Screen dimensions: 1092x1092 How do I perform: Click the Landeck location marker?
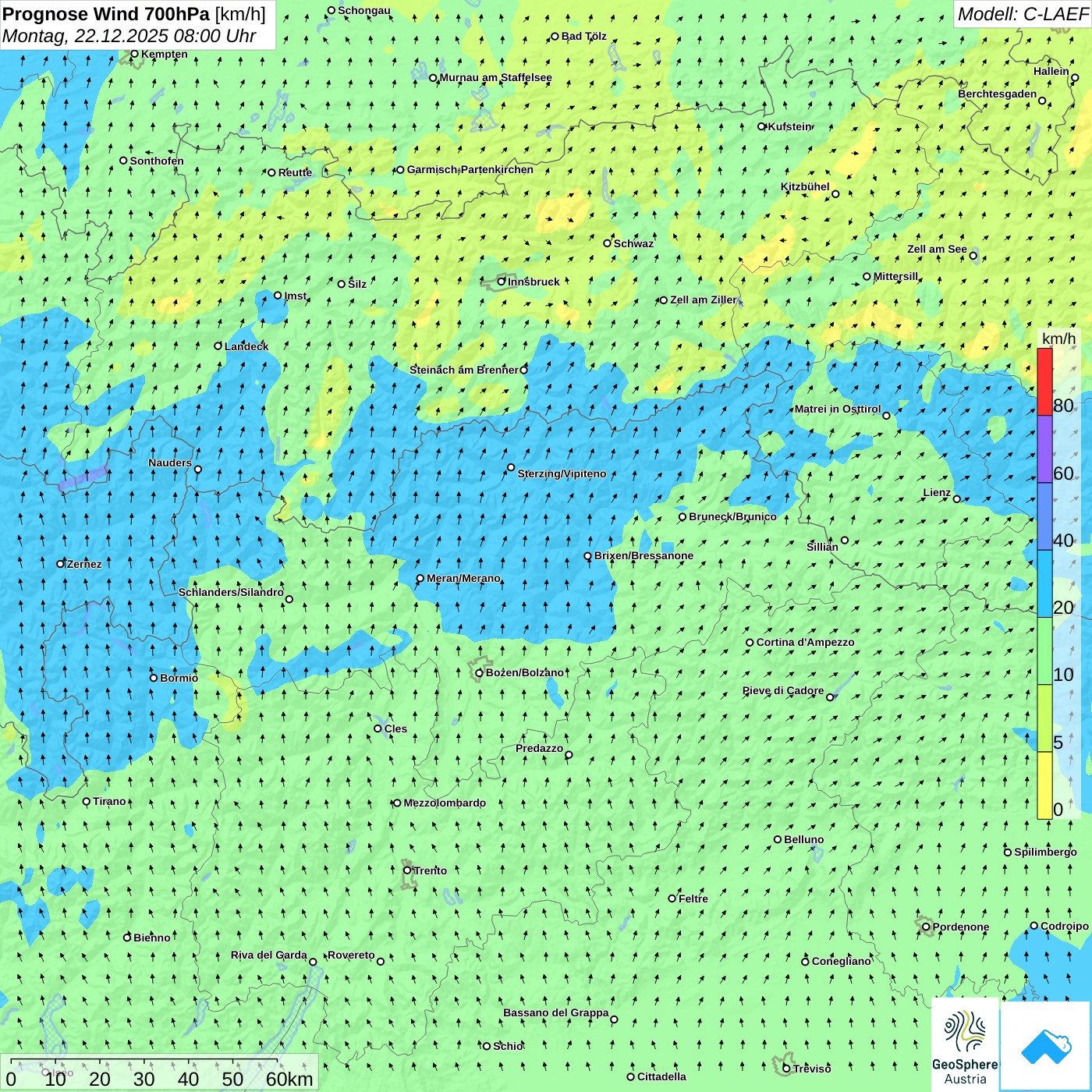pyautogui.click(x=218, y=346)
